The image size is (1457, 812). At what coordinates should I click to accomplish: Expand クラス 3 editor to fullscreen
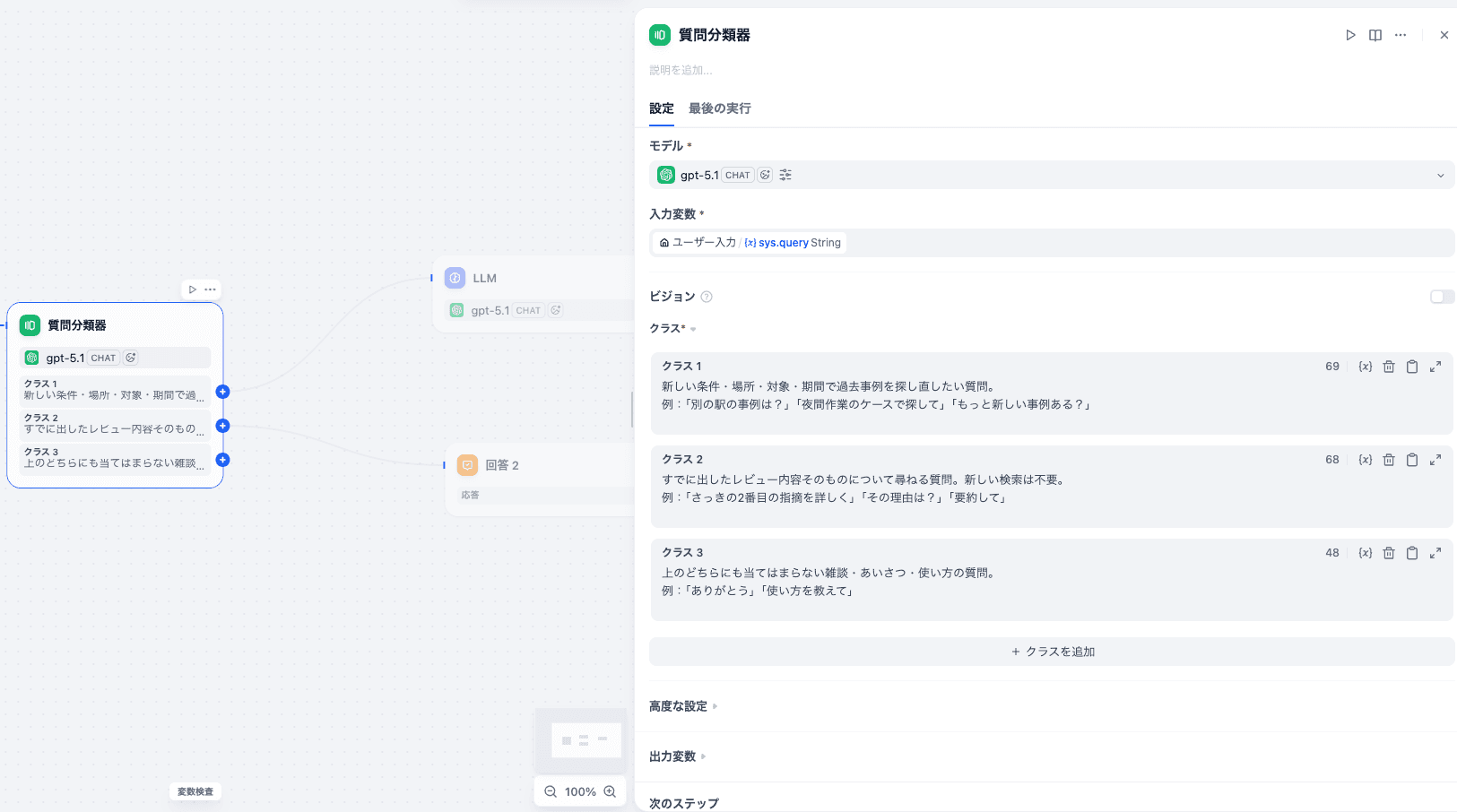tap(1435, 553)
